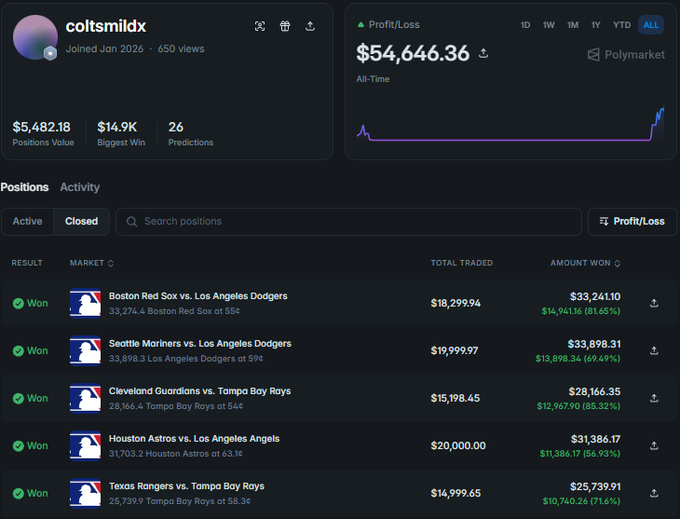Click the MLB logo for Houston Astros market
This screenshot has width=680, height=519.
coord(85,446)
